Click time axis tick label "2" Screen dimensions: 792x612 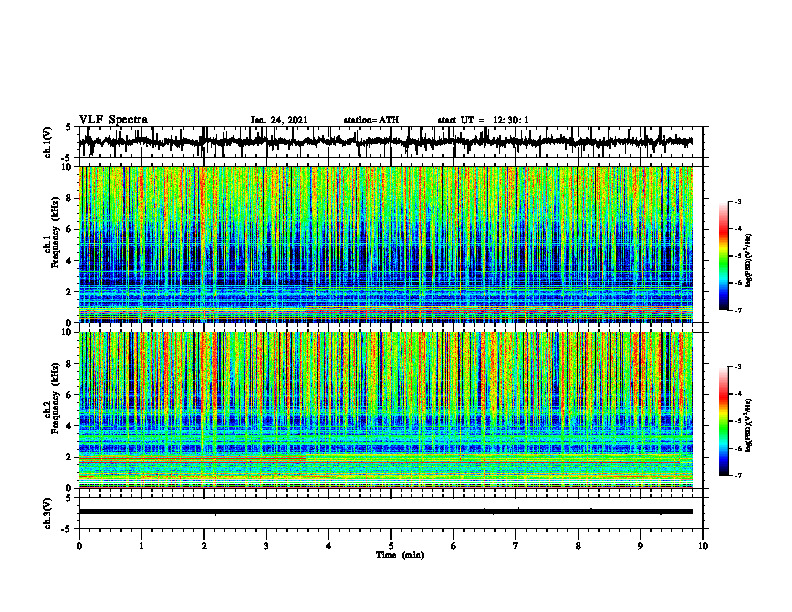pos(204,546)
